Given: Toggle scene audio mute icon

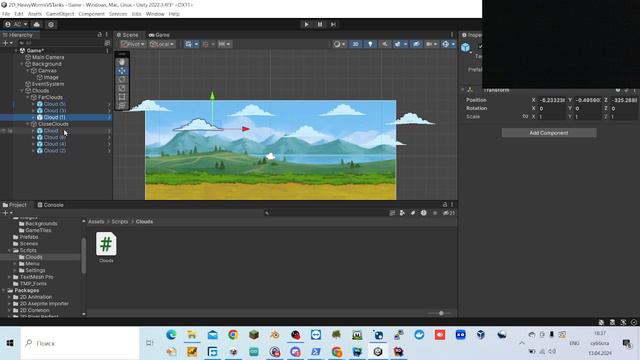Looking at the screenshot, I should [x=385, y=44].
